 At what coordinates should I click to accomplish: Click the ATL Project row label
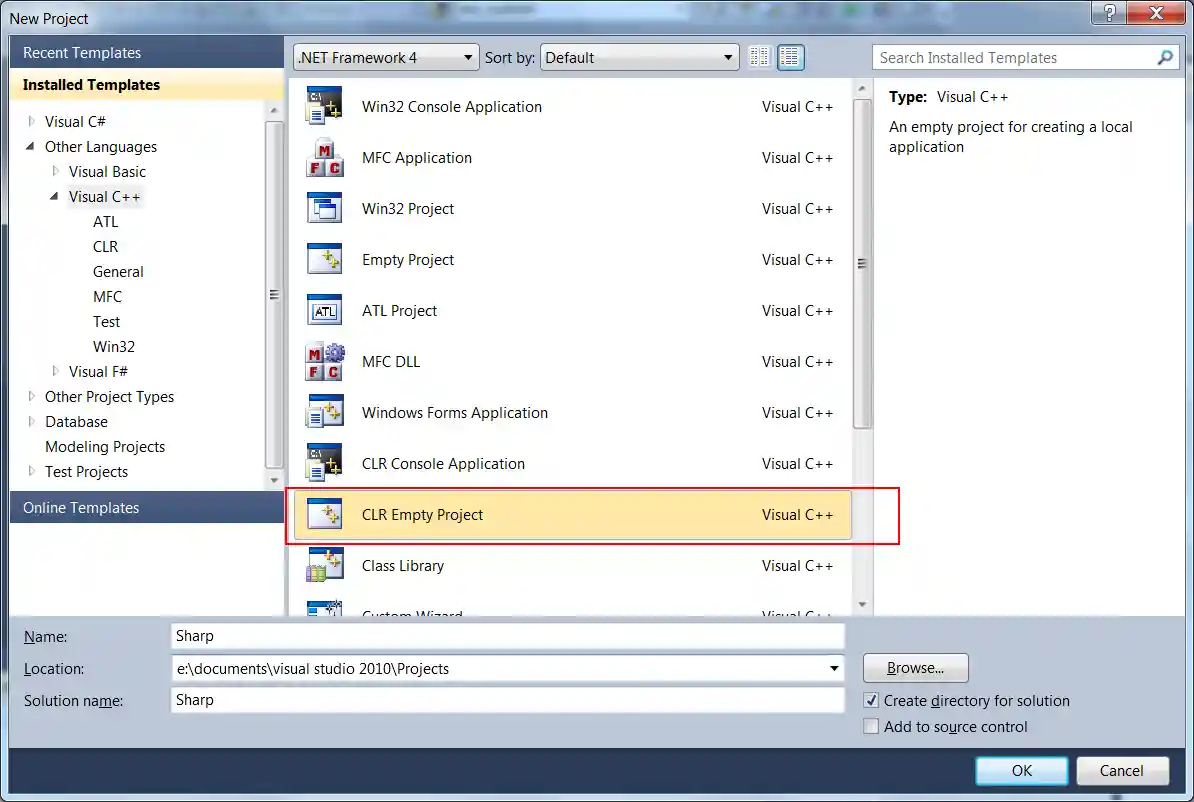399,310
